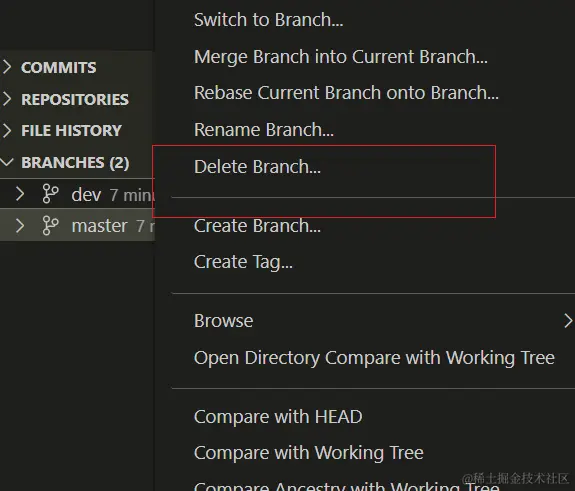Select Merge Branch into Current Branch...
The height and width of the screenshot is (491, 575).
click(x=341, y=57)
